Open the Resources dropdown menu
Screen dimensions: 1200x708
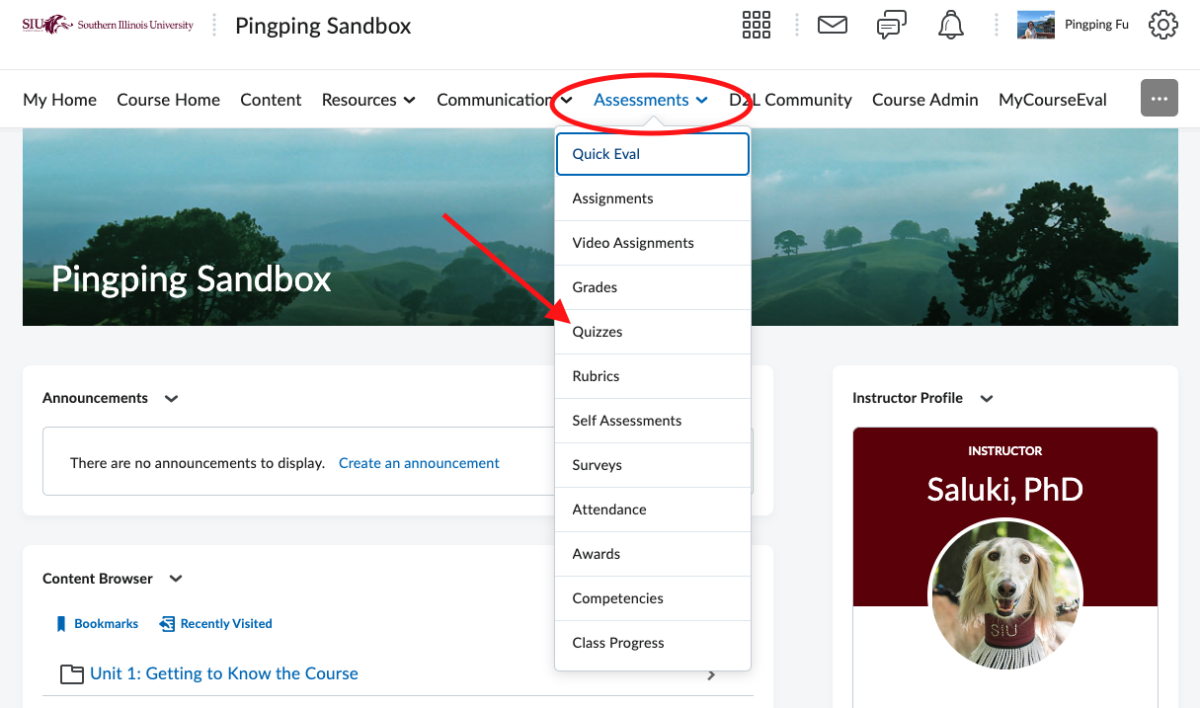point(368,99)
